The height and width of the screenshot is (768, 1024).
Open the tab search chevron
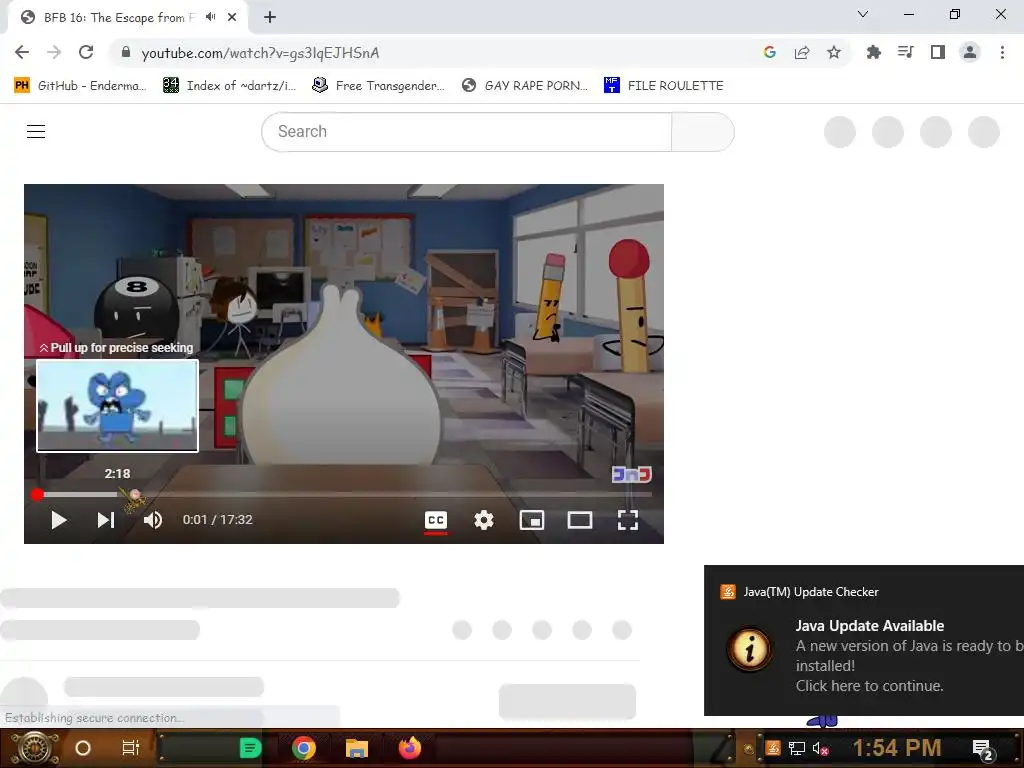(x=863, y=14)
